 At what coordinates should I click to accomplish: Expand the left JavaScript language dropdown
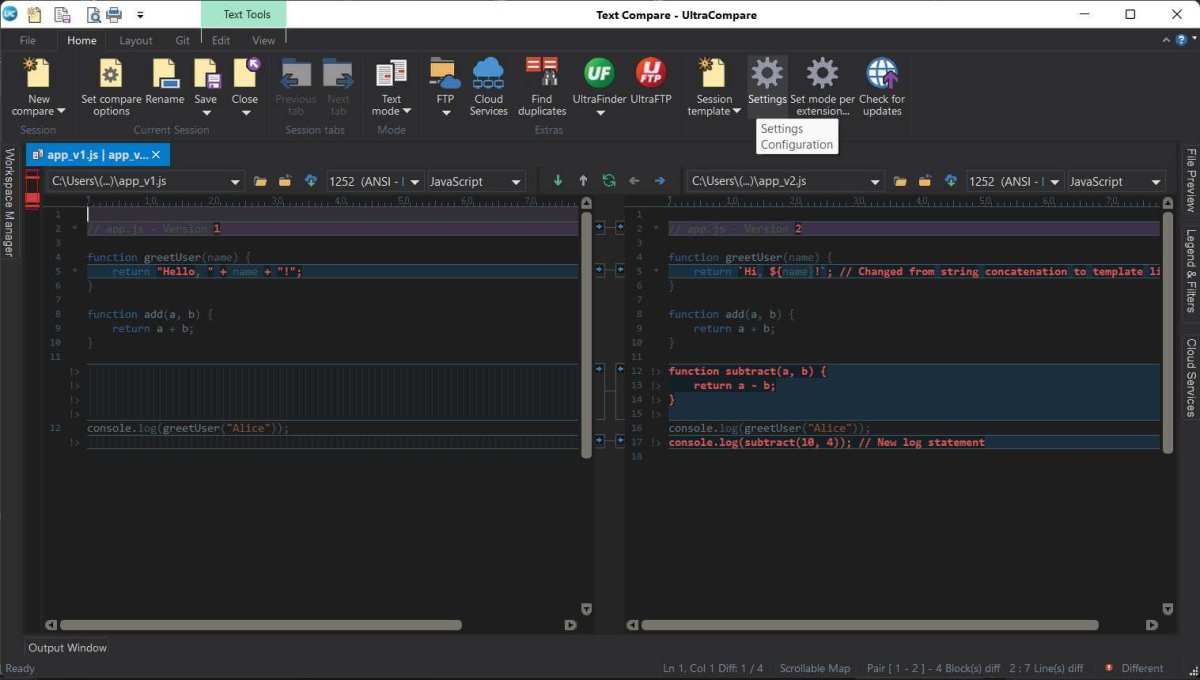[x=476, y=181]
